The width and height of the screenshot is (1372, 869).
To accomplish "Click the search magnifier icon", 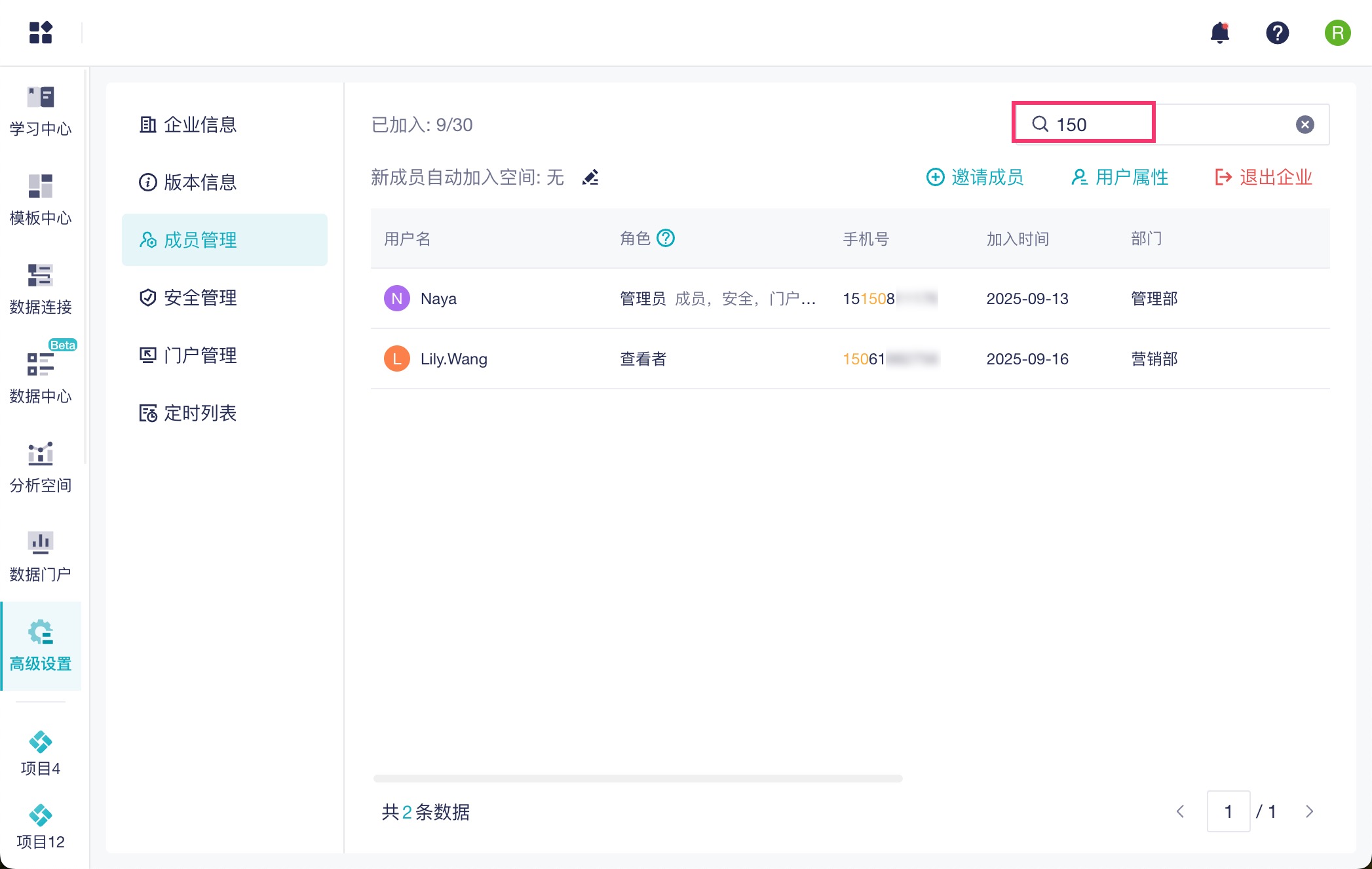I will [x=1040, y=124].
